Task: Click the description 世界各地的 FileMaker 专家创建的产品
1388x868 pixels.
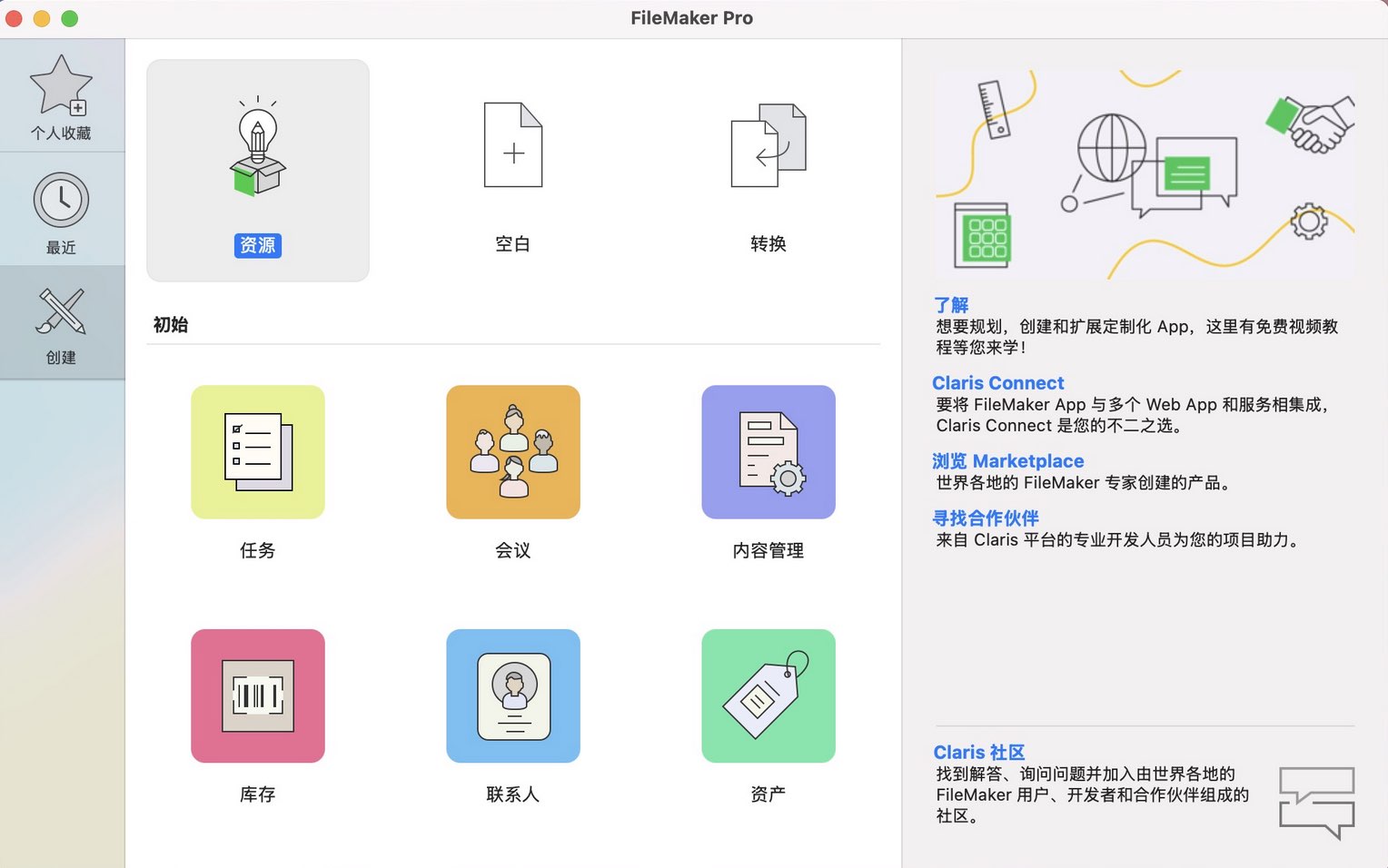Action: (1083, 483)
